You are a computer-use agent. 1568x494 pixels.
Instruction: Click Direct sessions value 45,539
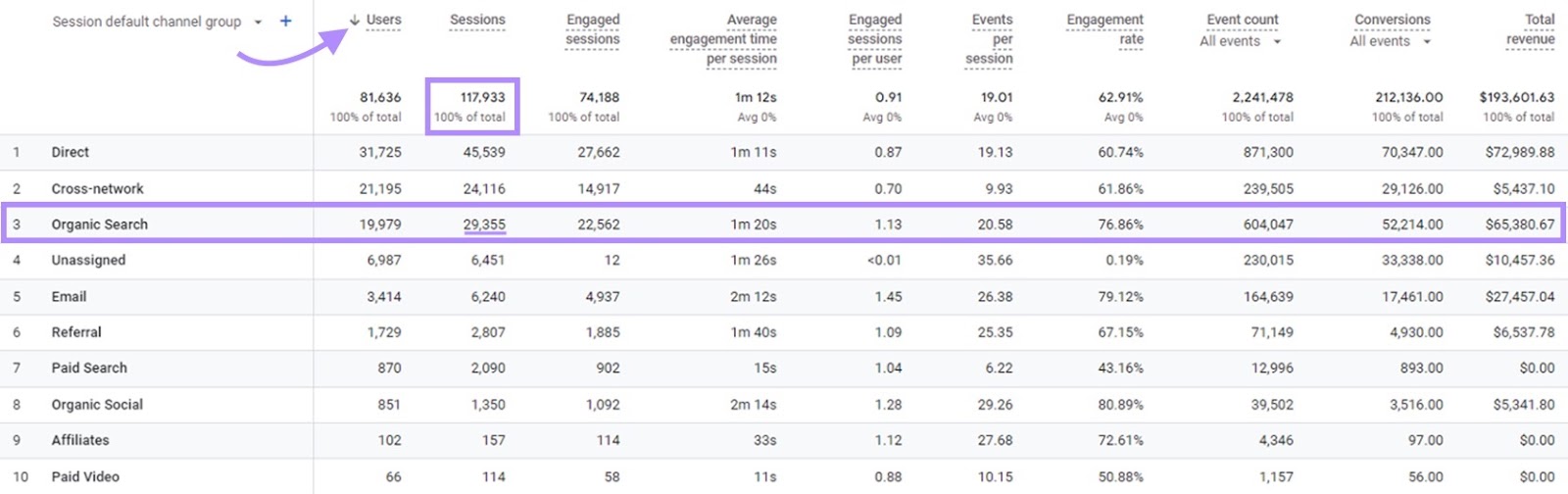(484, 152)
